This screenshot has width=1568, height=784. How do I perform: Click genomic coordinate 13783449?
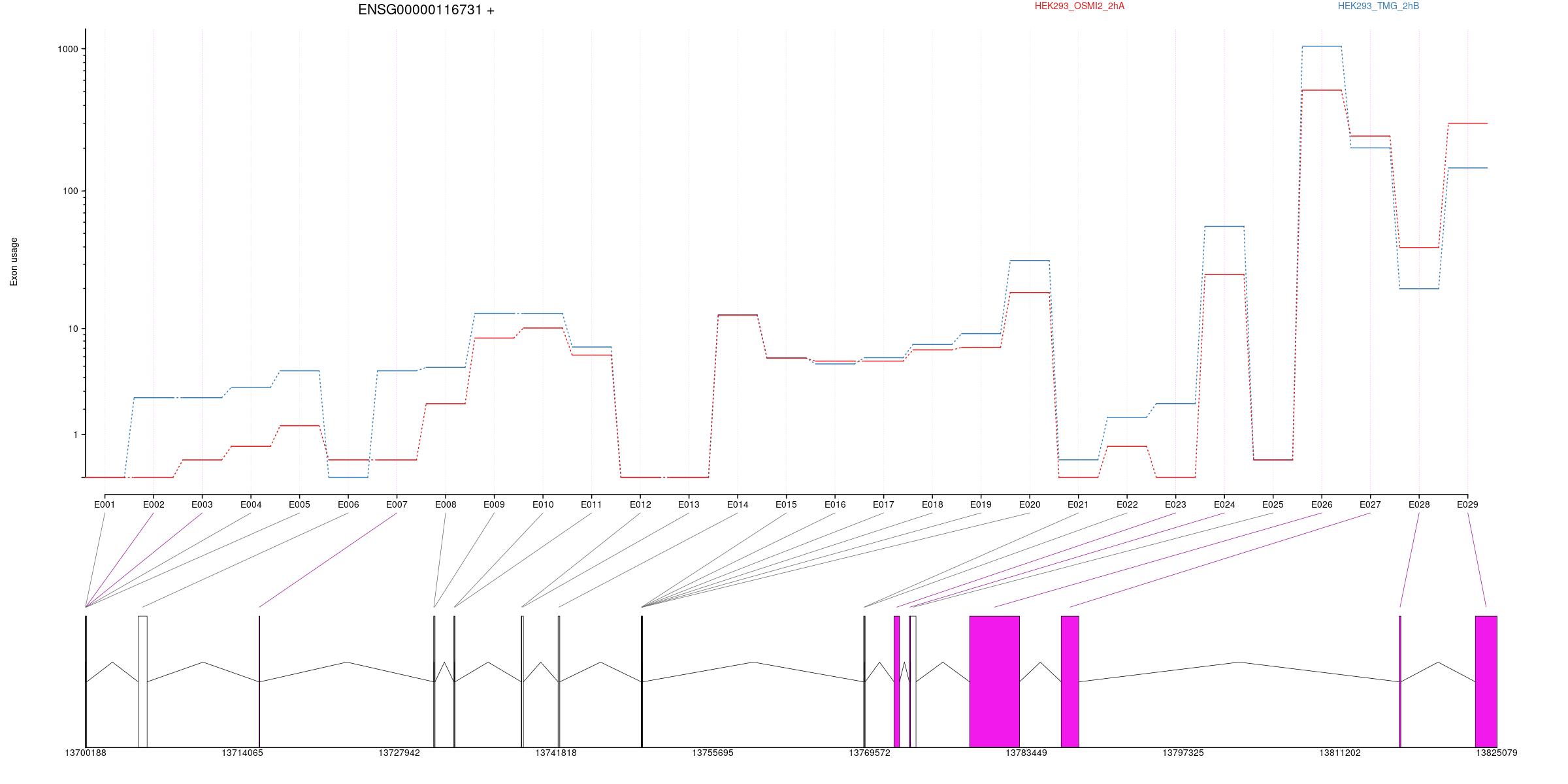point(1026,753)
